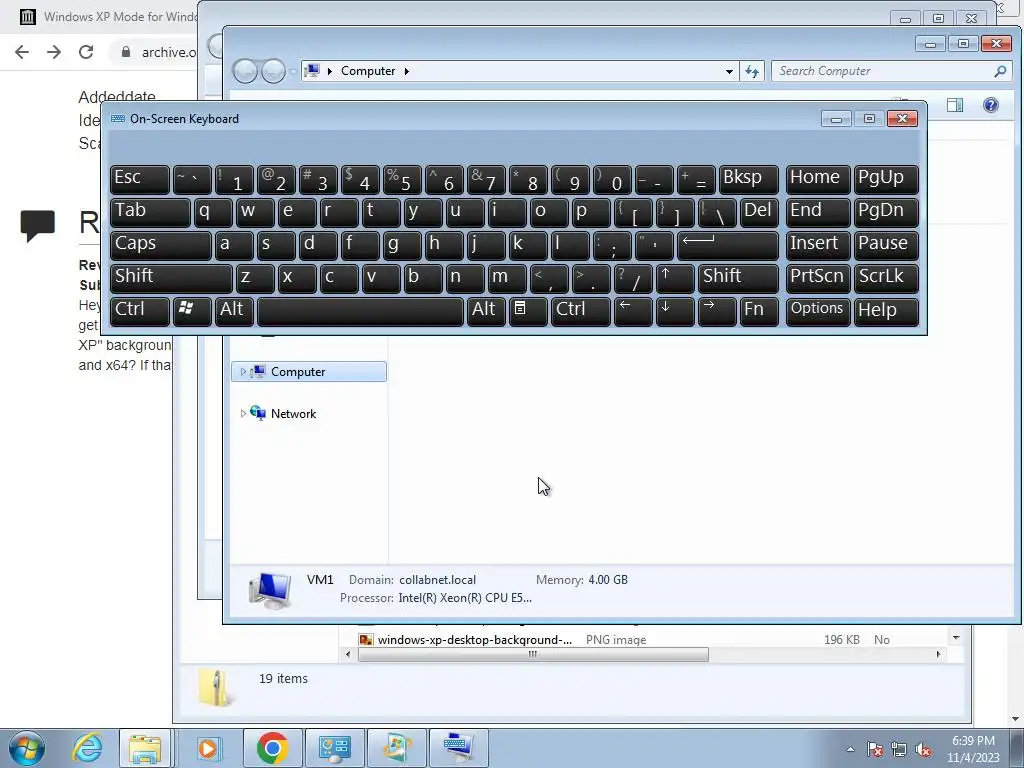This screenshot has width=1024, height=768.
Task: Click browser forward arrow
Action: click(54, 52)
